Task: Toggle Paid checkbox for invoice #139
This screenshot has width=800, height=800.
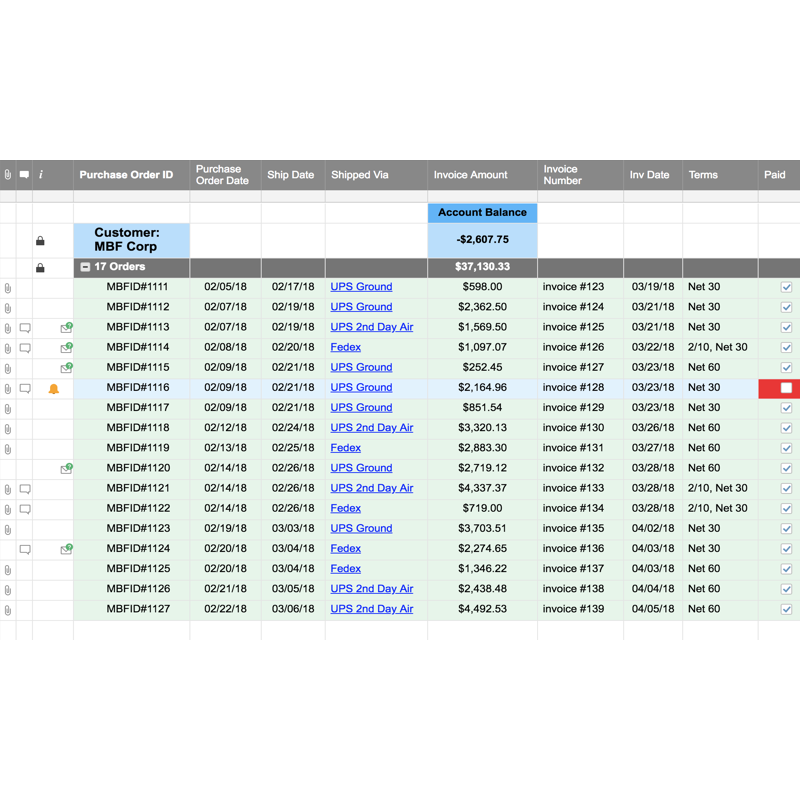Action: pos(786,609)
